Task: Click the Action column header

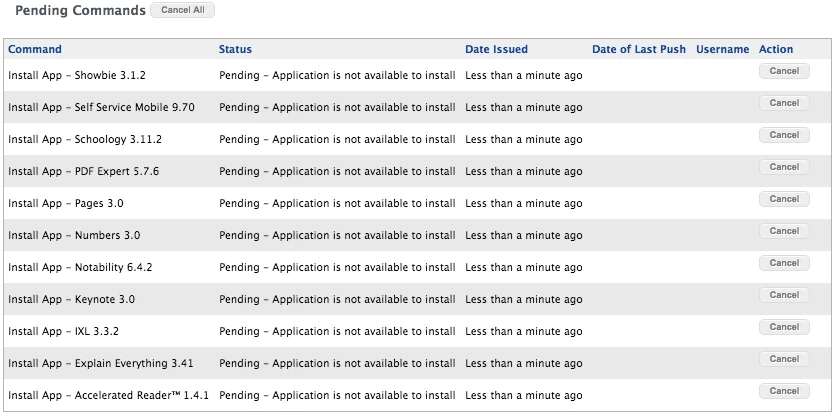Action: 776,49
